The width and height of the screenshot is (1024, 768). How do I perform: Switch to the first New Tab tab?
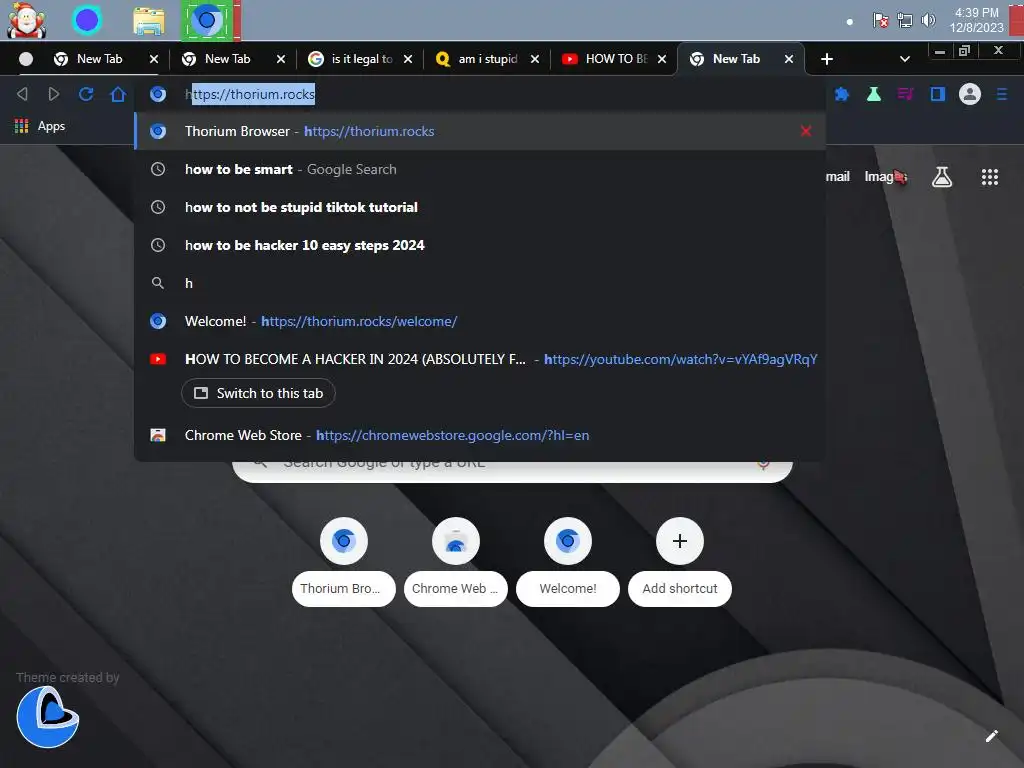(98, 59)
